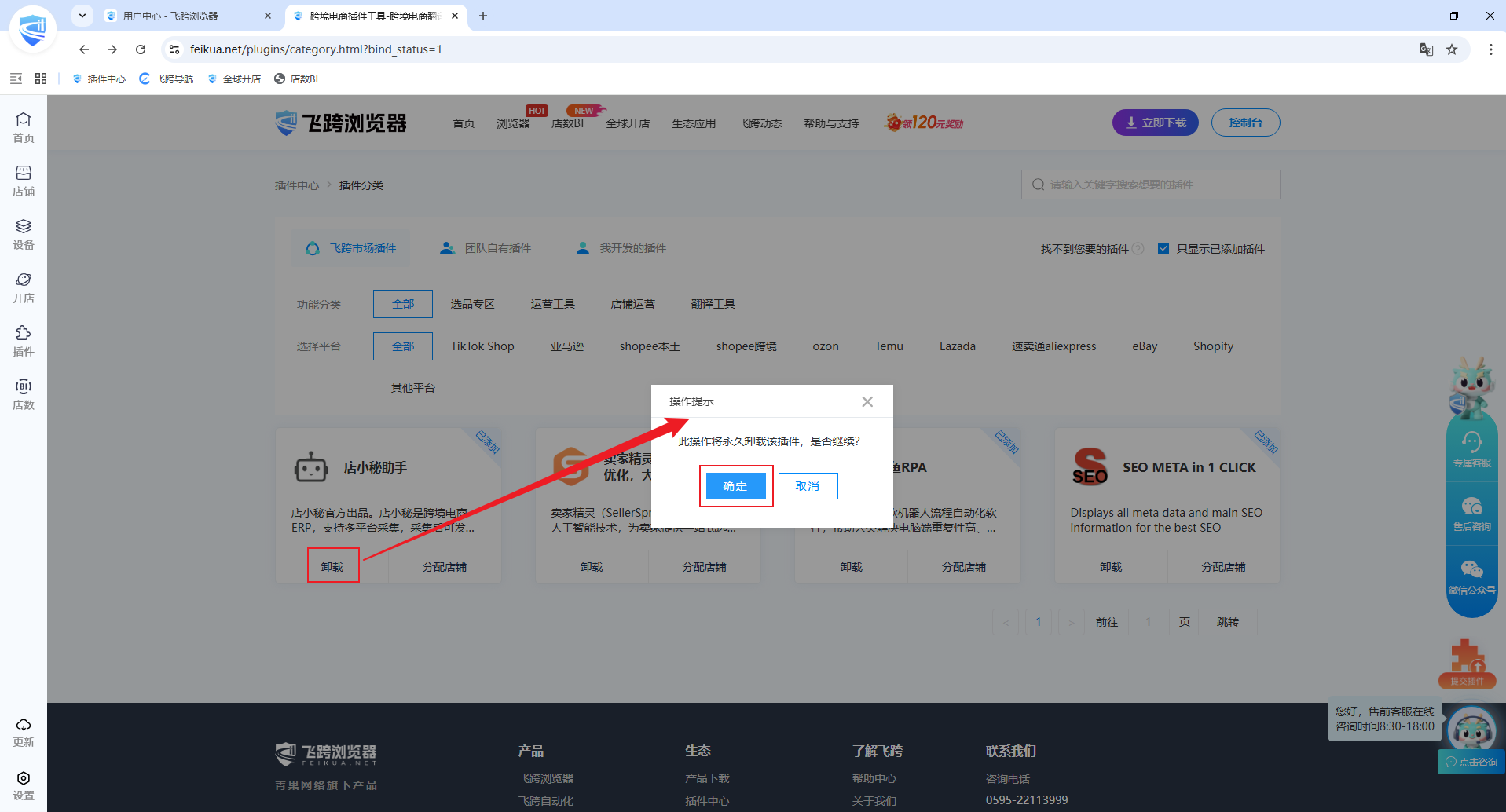This screenshot has width=1506, height=812.
Task: Open 插件中心 breadcrumb link
Action: 297,185
